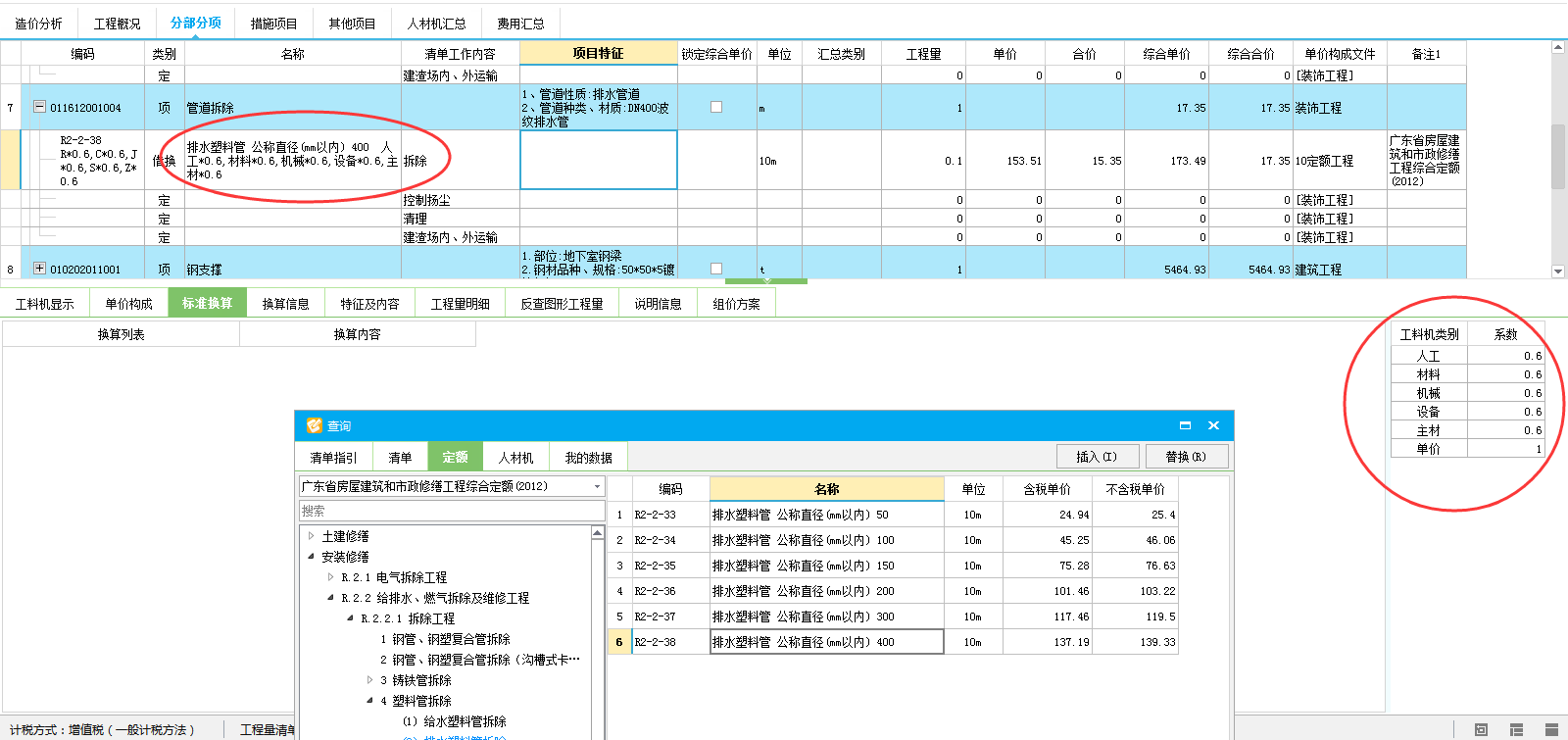Switch to 我的数据 tab in 查询 dialog
The width and height of the screenshot is (1568, 740).
coord(588,458)
